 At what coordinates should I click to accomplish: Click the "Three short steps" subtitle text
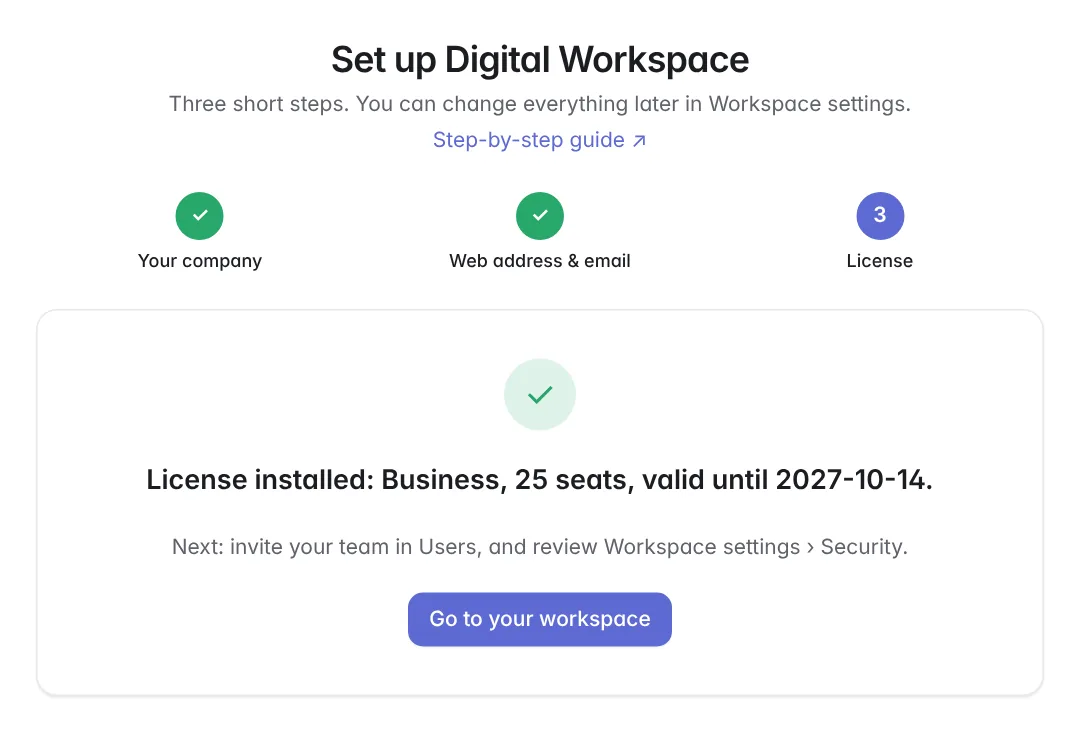[x=540, y=104]
